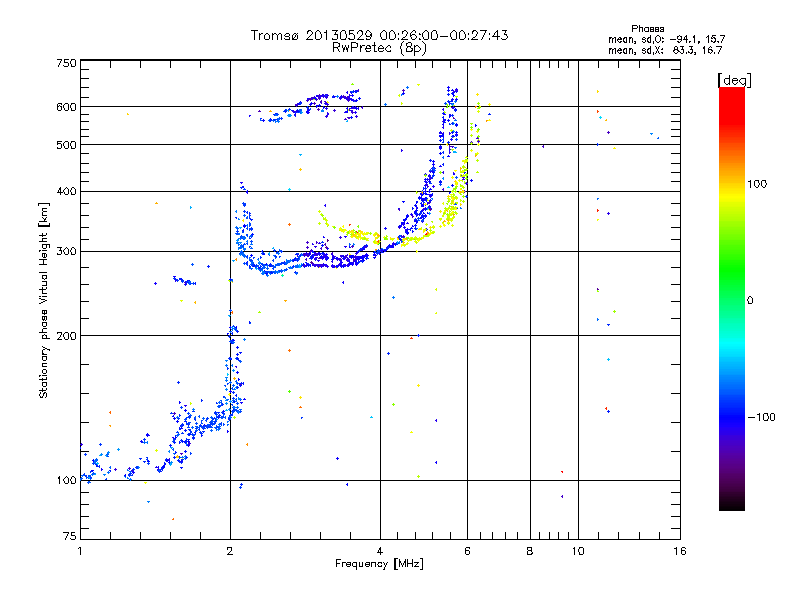Viewport: 800px width, 600px height.
Task: Click the x-axis tick label "16"
Action: pyautogui.click(x=680, y=551)
